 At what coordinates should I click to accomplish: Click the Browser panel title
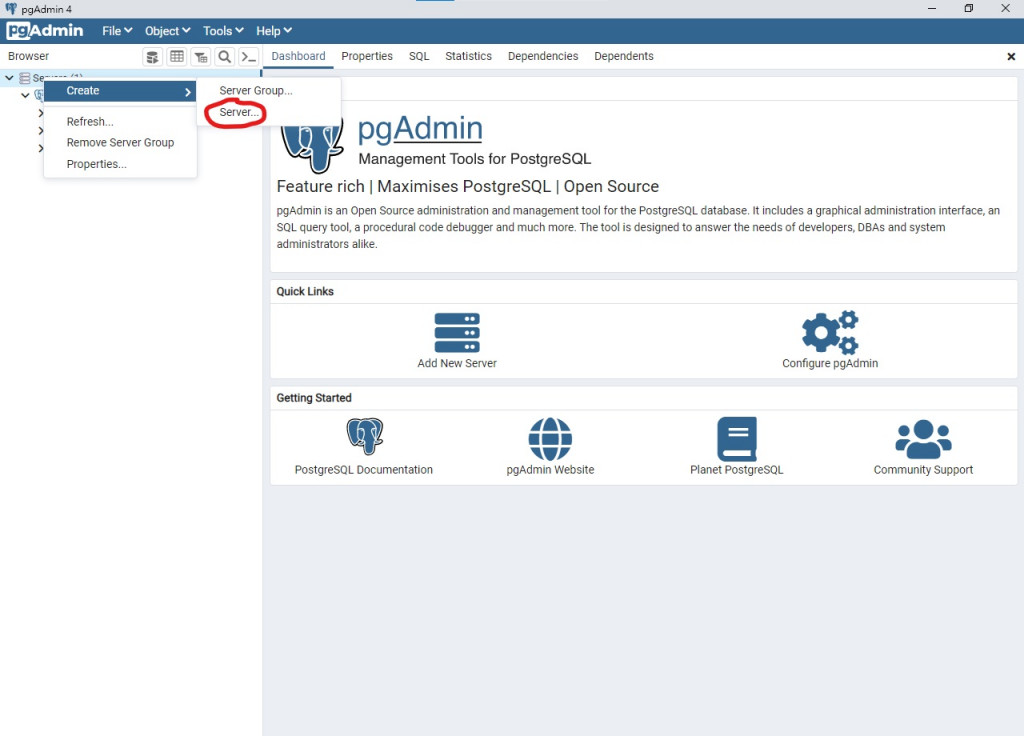[28, 56]
